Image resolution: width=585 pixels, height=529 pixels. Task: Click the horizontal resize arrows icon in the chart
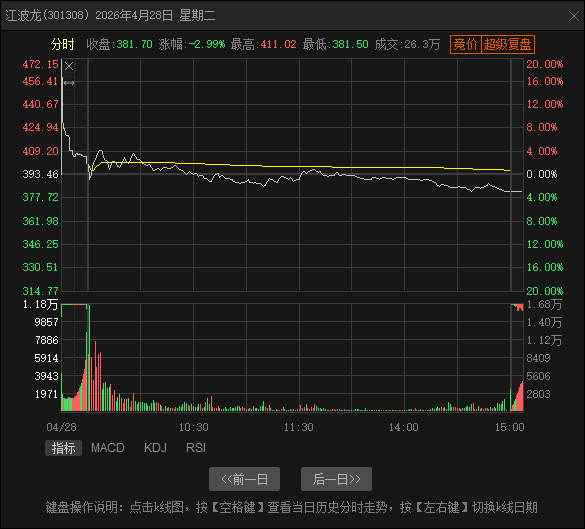pyautogui.click(x=69, y=83)
